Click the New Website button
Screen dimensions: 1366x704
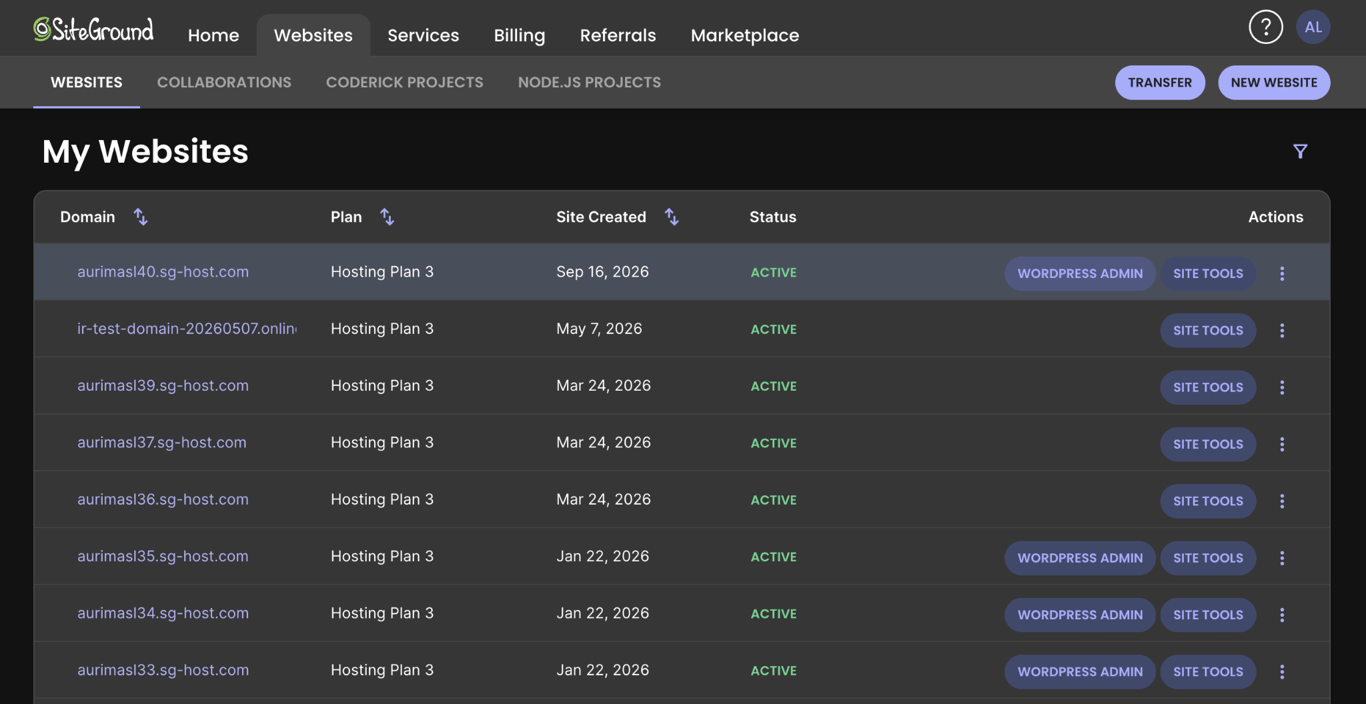click(1274, 83)
